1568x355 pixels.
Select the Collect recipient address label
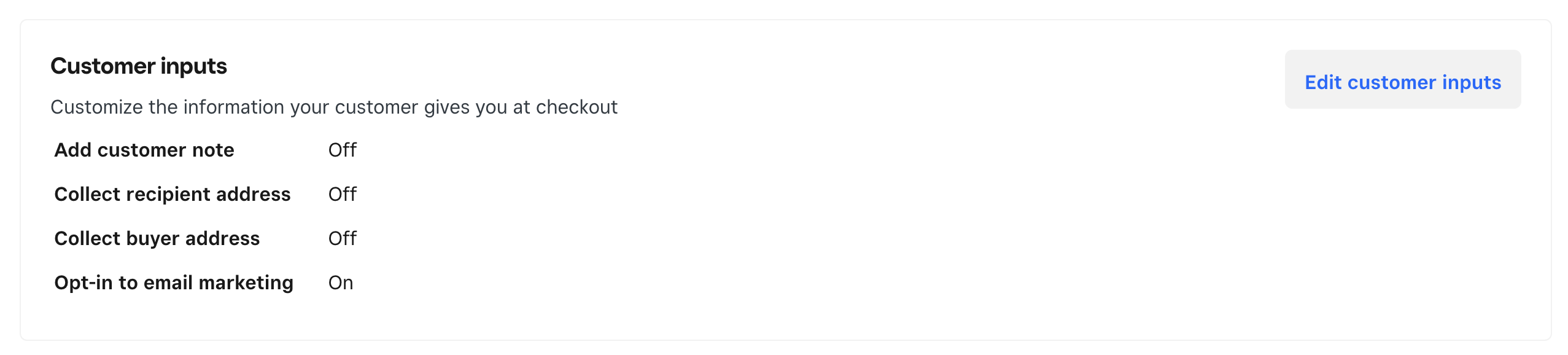172,195
